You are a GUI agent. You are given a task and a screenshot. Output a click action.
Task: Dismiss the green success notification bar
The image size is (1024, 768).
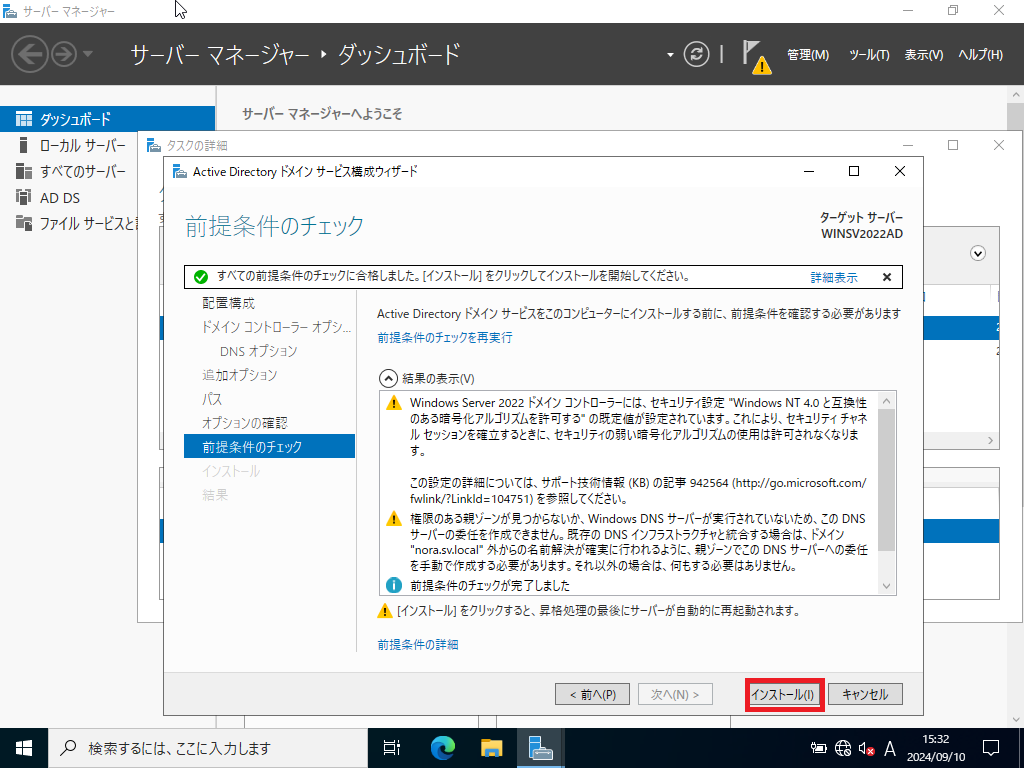coord(887,278)
